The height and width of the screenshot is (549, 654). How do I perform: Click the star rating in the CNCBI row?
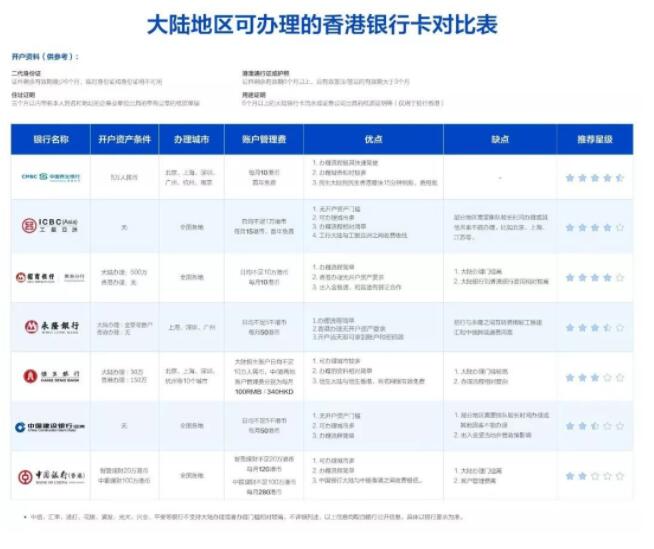[x=594, y=178]
